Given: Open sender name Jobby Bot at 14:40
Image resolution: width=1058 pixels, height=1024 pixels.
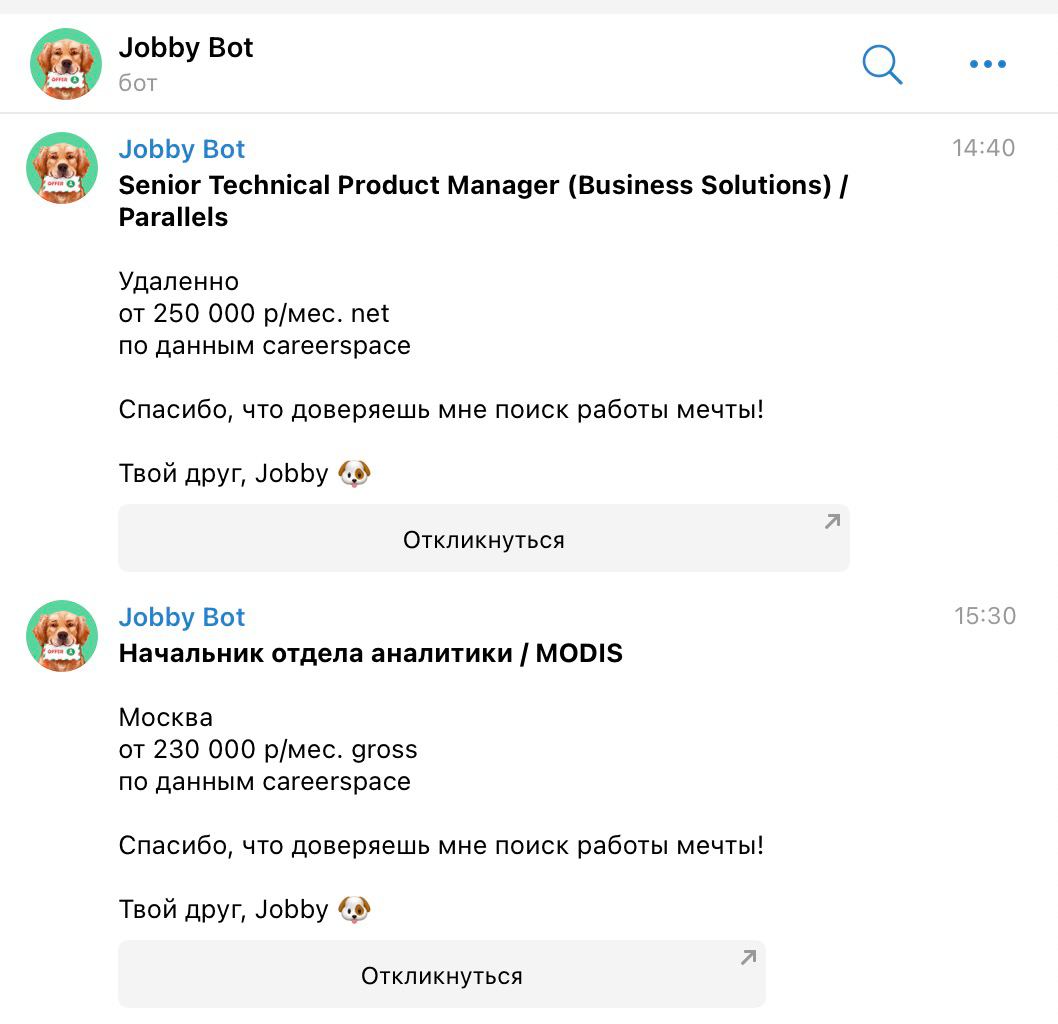Looking at the screenshot, I should coord(182,149).
